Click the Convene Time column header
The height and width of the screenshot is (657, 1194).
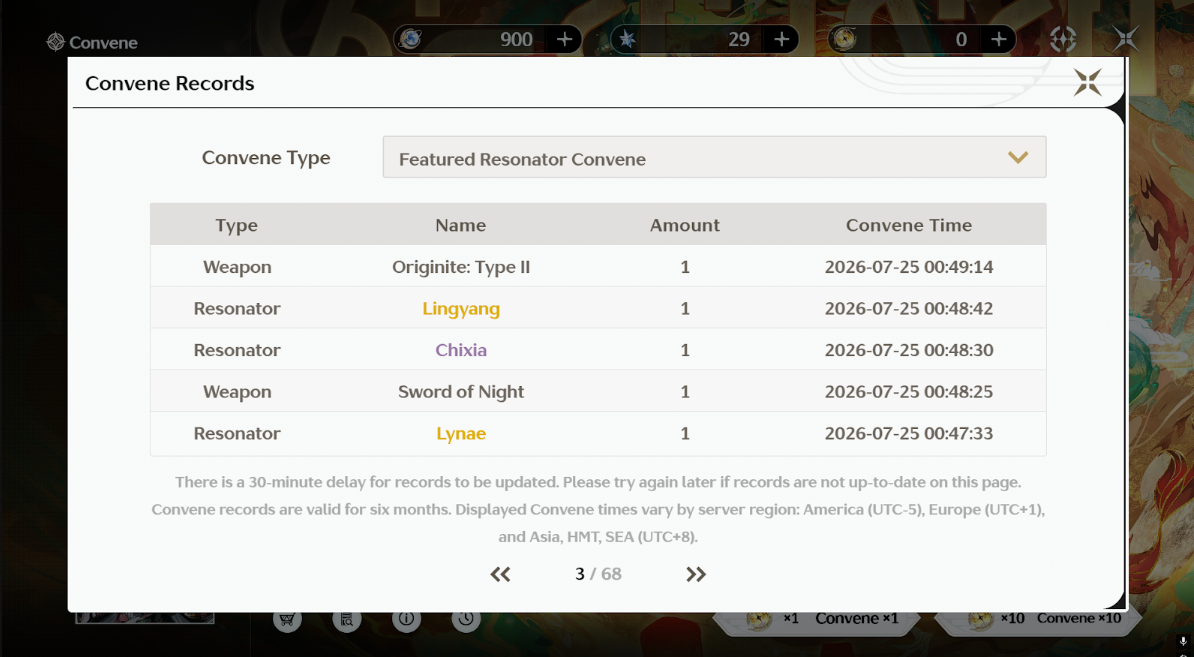[909, 225]
